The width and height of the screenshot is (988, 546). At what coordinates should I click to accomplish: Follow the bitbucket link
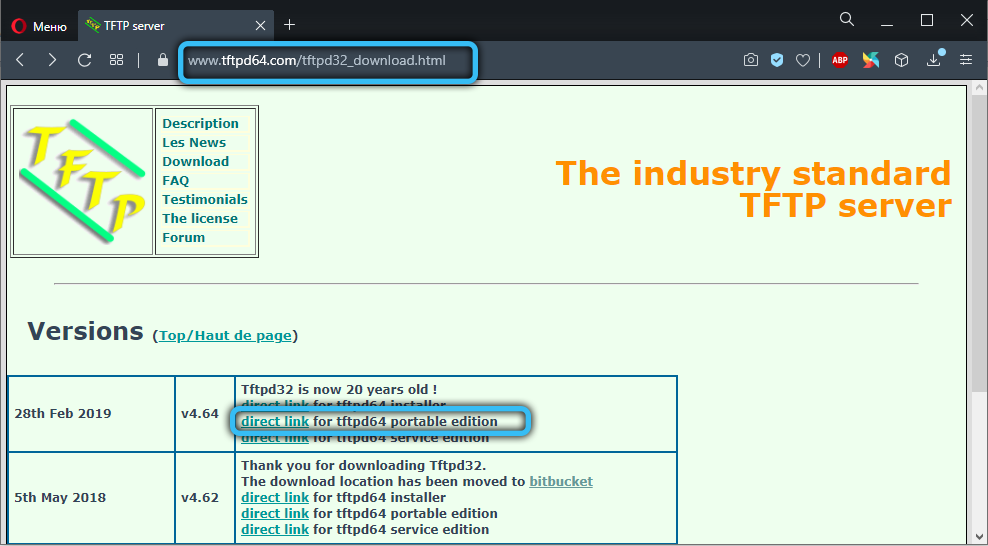(560, 481)
